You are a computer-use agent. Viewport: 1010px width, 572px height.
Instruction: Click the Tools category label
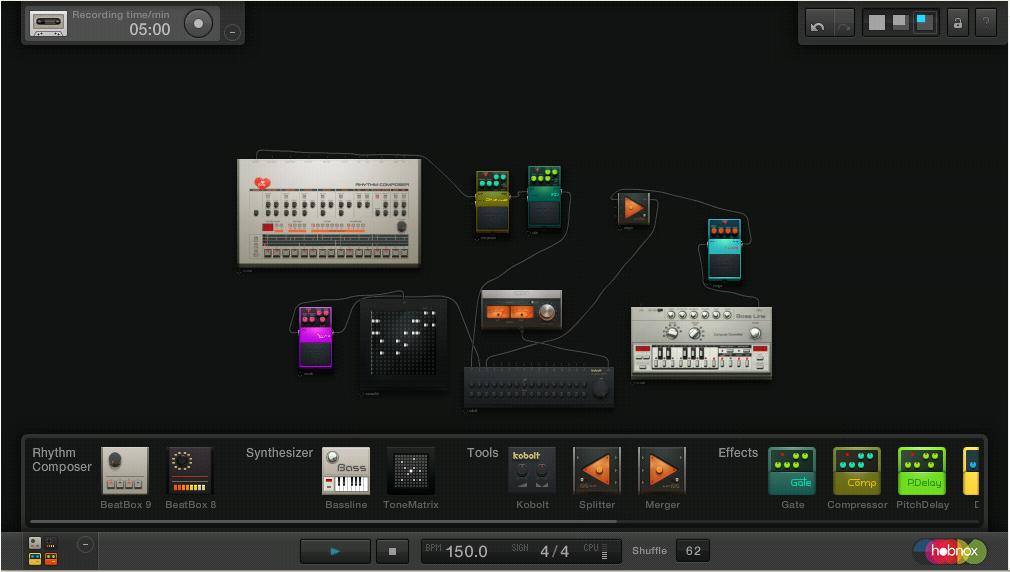482,453
